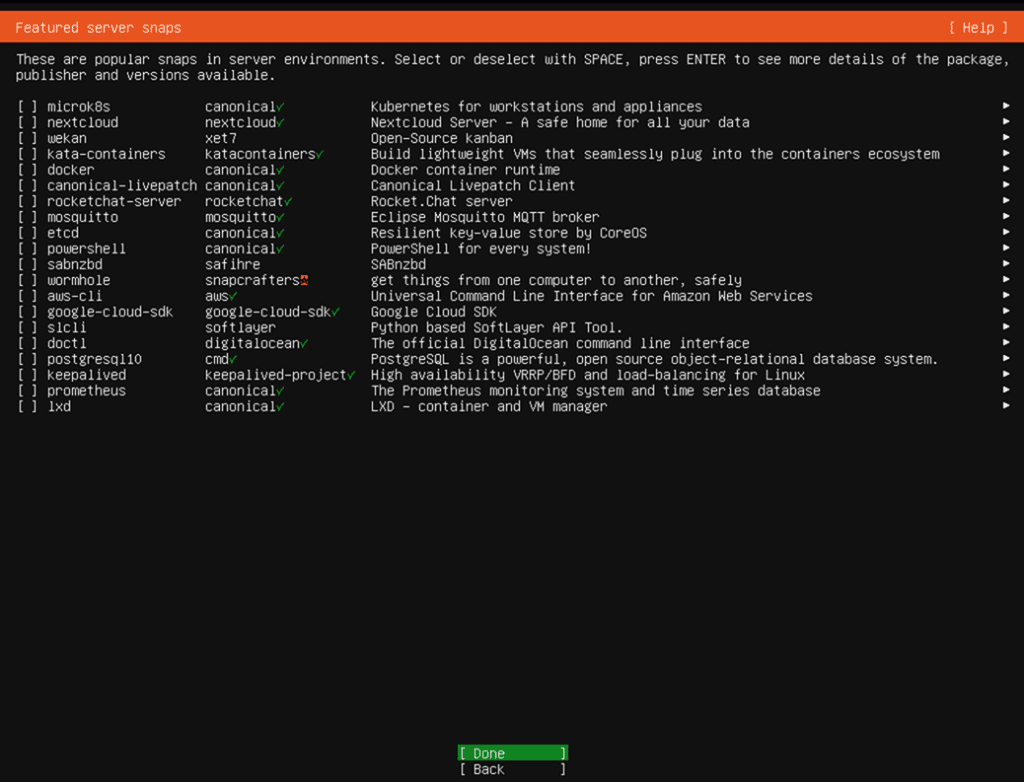This screenshot has height=782, width=1024.
Task: Expand the postgresql10 row arrow
Action: click(1006, 359)
